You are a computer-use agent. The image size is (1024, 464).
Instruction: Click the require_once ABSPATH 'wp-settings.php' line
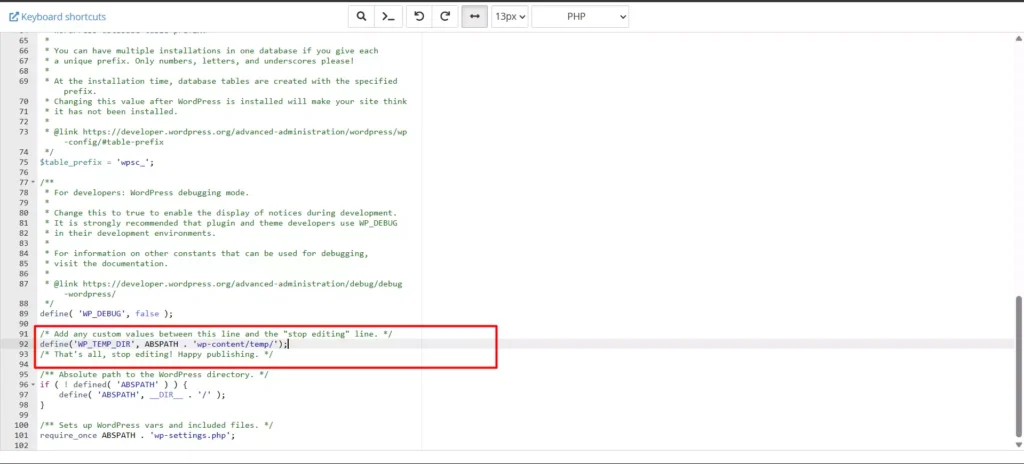coord(137,435)
